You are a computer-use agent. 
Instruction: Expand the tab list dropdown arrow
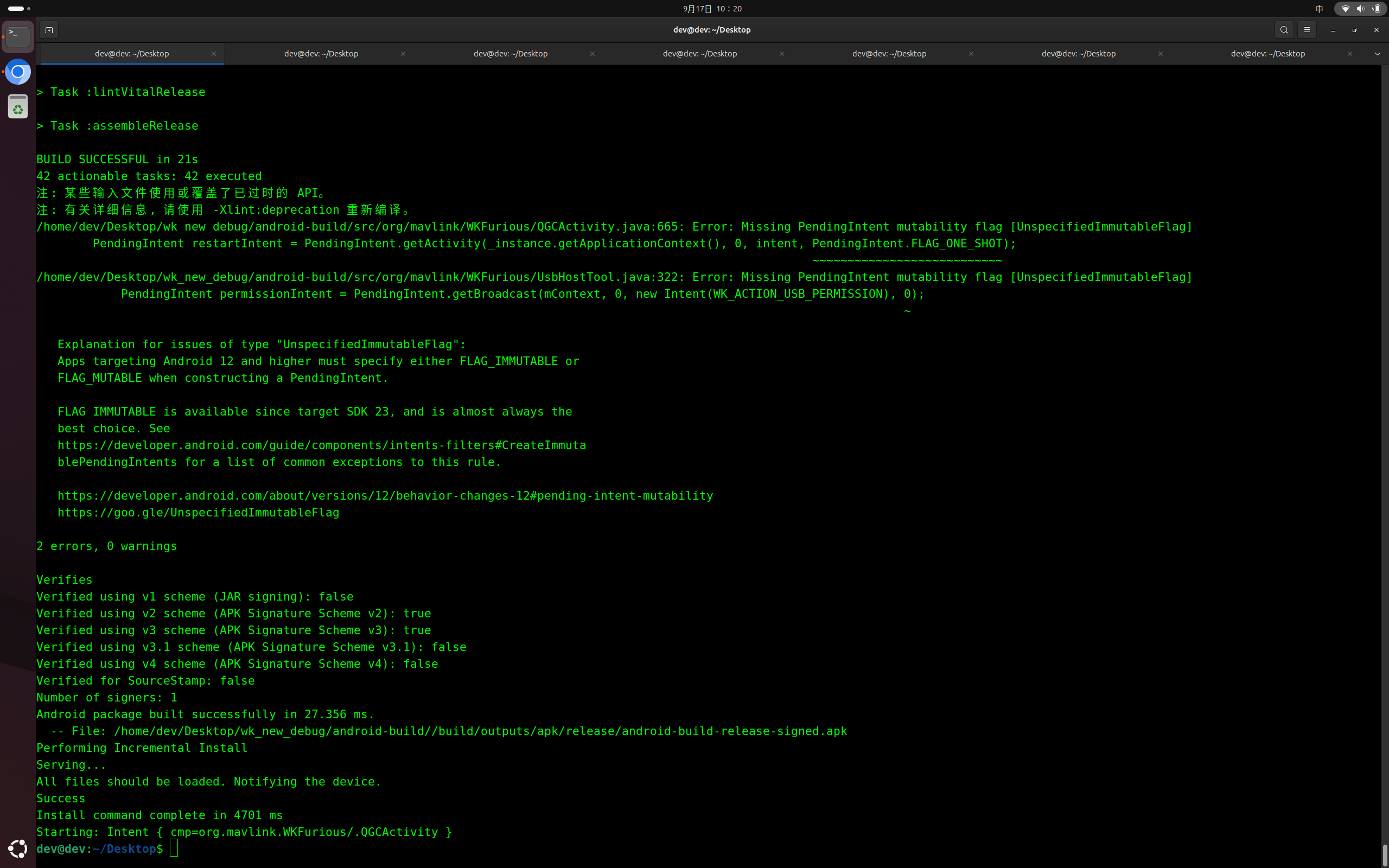(1377, 53)
